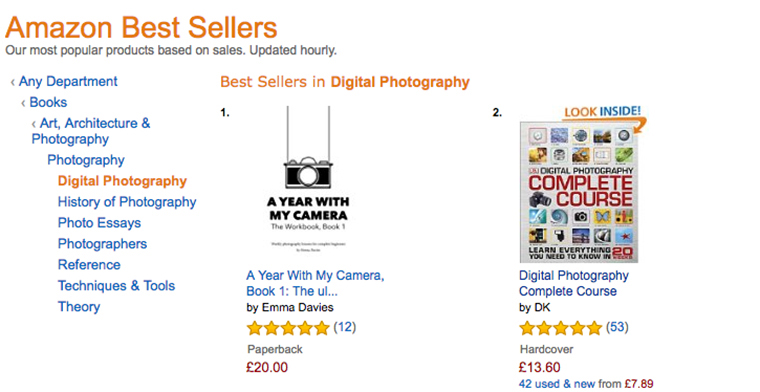Navigate up to the Books category

pos(48,102)
